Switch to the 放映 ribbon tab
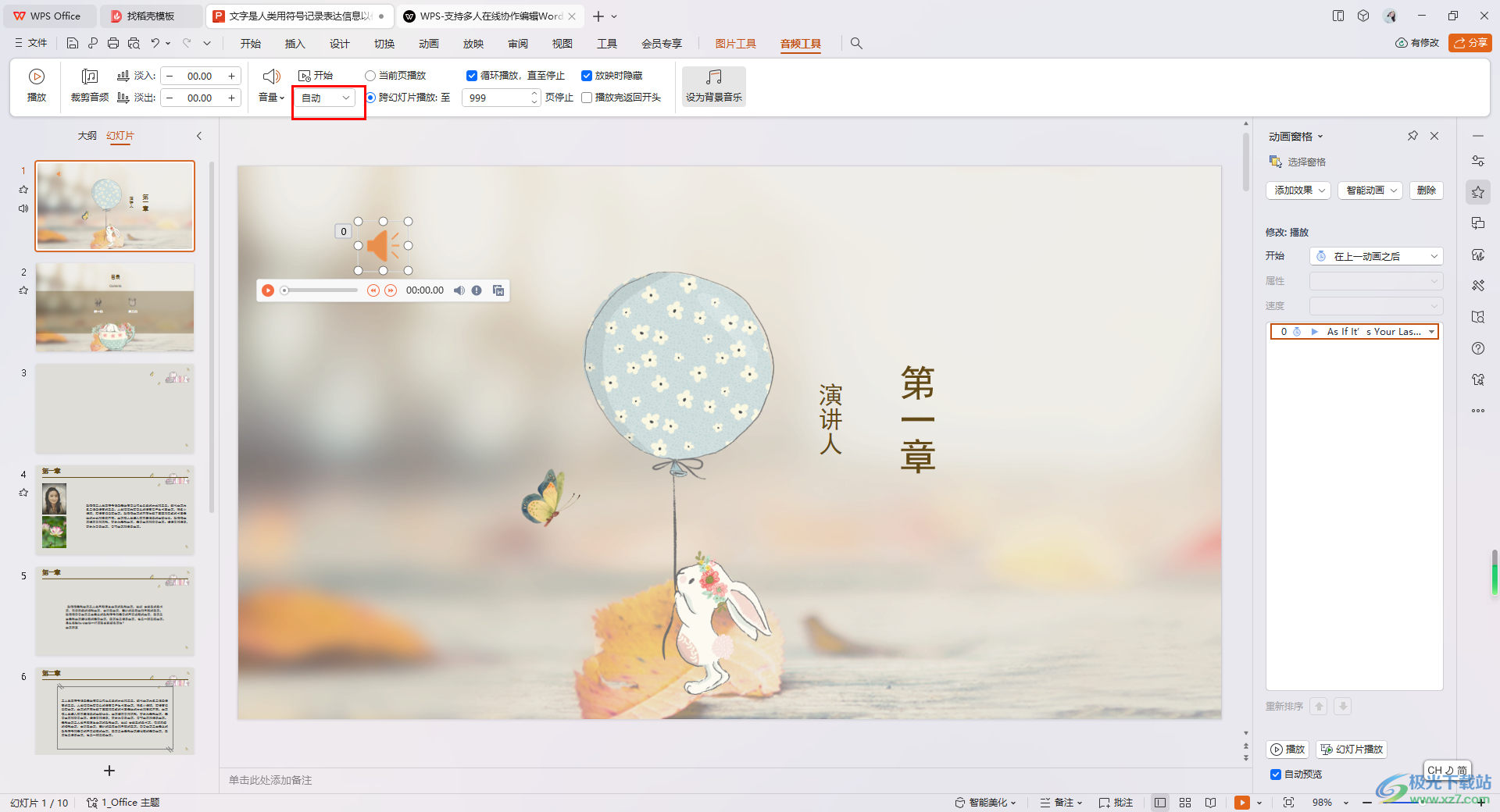The width and height of the screenshot is (1500, 812). point(473,44)
